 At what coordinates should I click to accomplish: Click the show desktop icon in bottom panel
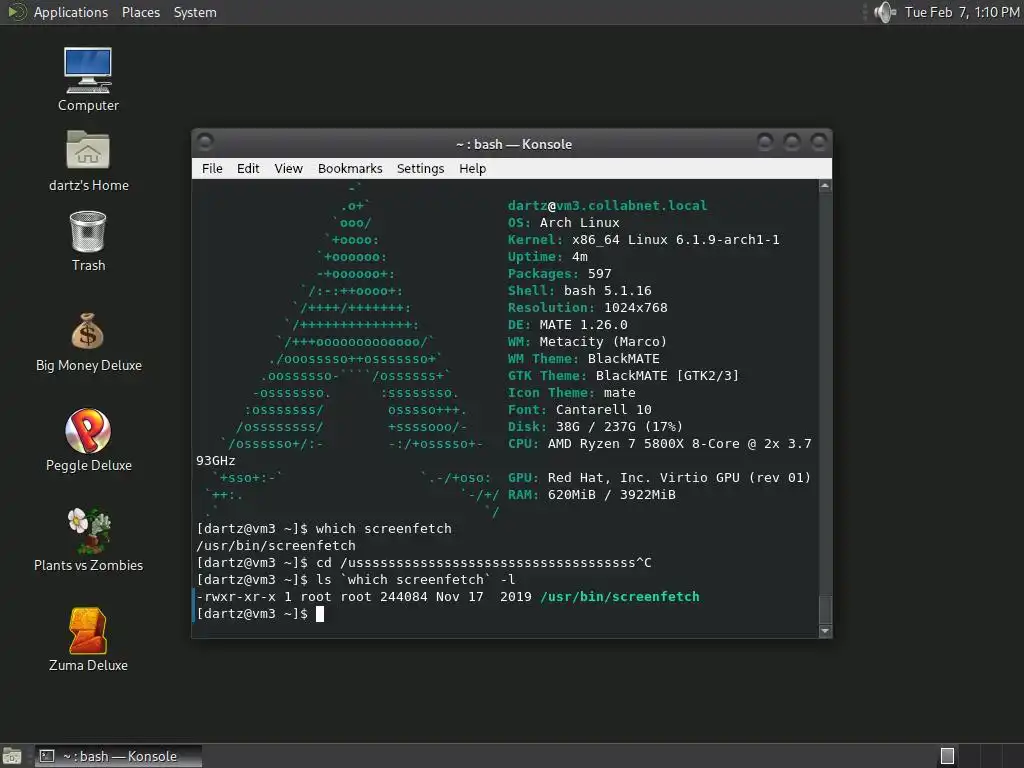pyautogui.click(x=12, y=756)
